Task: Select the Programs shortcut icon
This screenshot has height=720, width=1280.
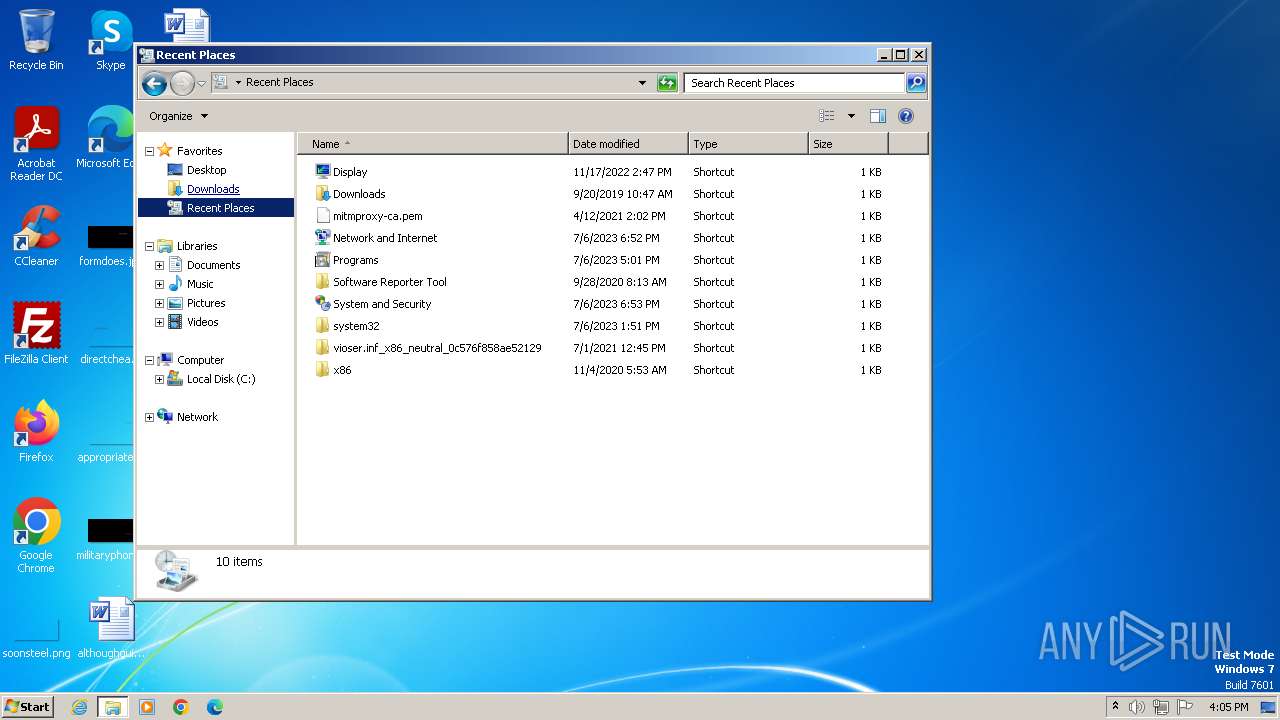Action: click(x=322, y=260)
